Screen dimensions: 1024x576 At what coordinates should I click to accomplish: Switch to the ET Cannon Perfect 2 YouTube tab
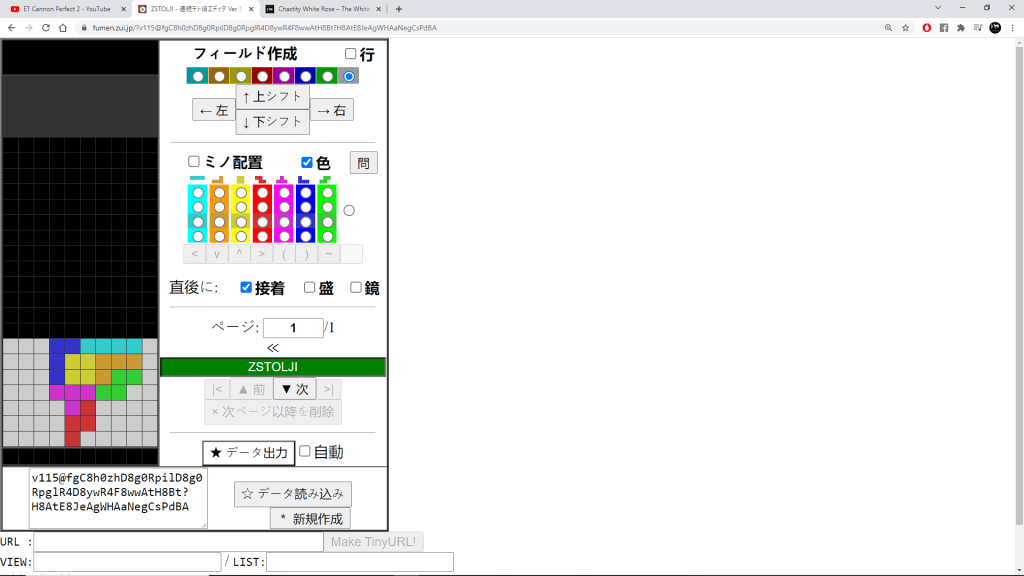click(65, 8)
